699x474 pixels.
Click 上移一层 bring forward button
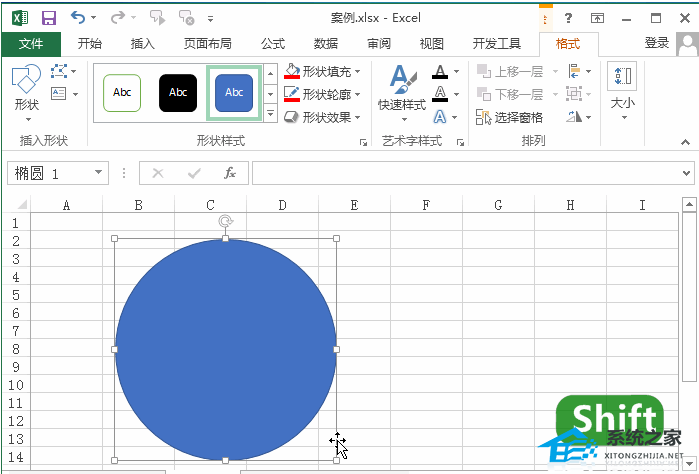click(510, 71)
